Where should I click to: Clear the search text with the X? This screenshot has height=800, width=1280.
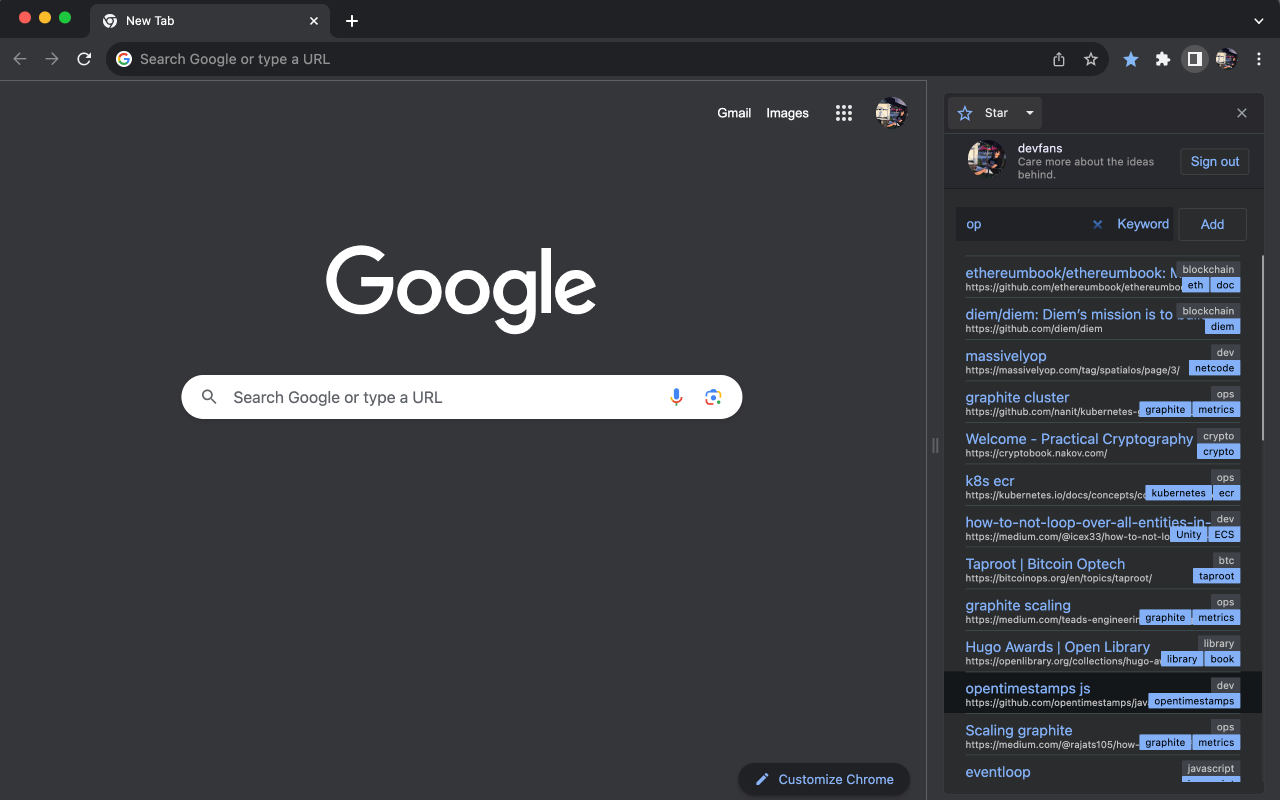coord(1097,224)
